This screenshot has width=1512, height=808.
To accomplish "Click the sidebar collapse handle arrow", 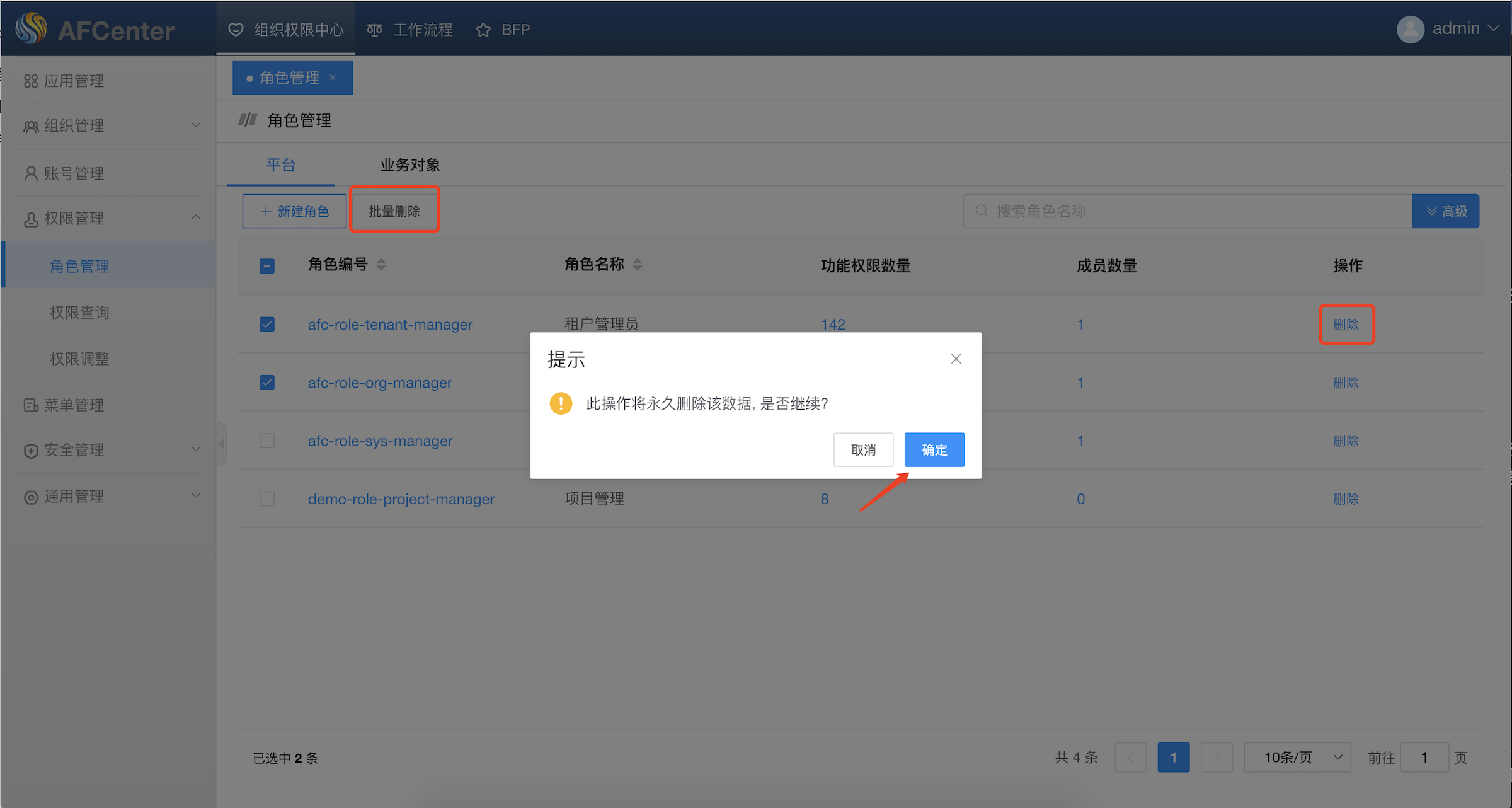I will coord(222,444).
